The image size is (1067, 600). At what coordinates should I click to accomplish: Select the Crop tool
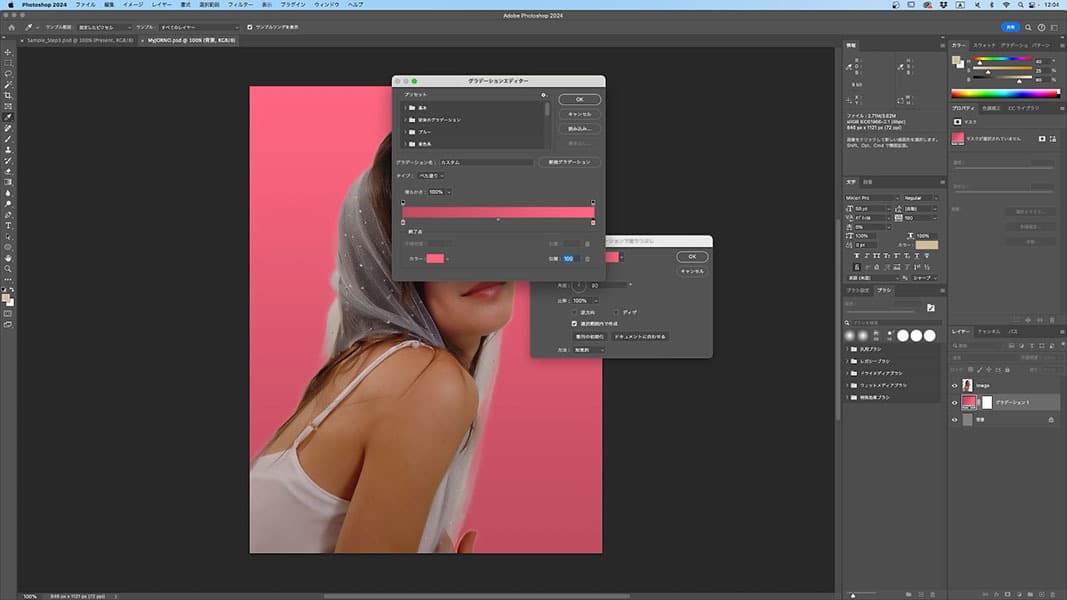pyautogui.click(x=8, y=95)
